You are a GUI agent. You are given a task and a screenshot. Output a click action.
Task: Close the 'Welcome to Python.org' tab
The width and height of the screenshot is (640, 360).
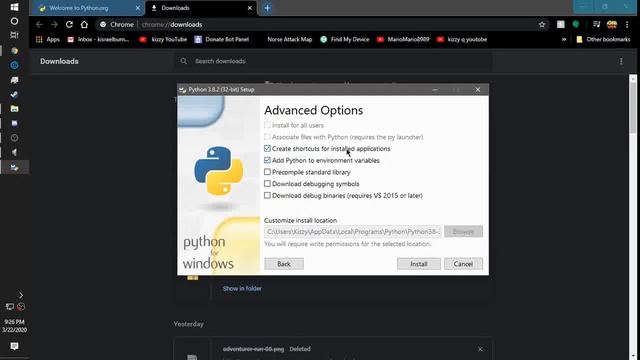click(x=138, y=8)
